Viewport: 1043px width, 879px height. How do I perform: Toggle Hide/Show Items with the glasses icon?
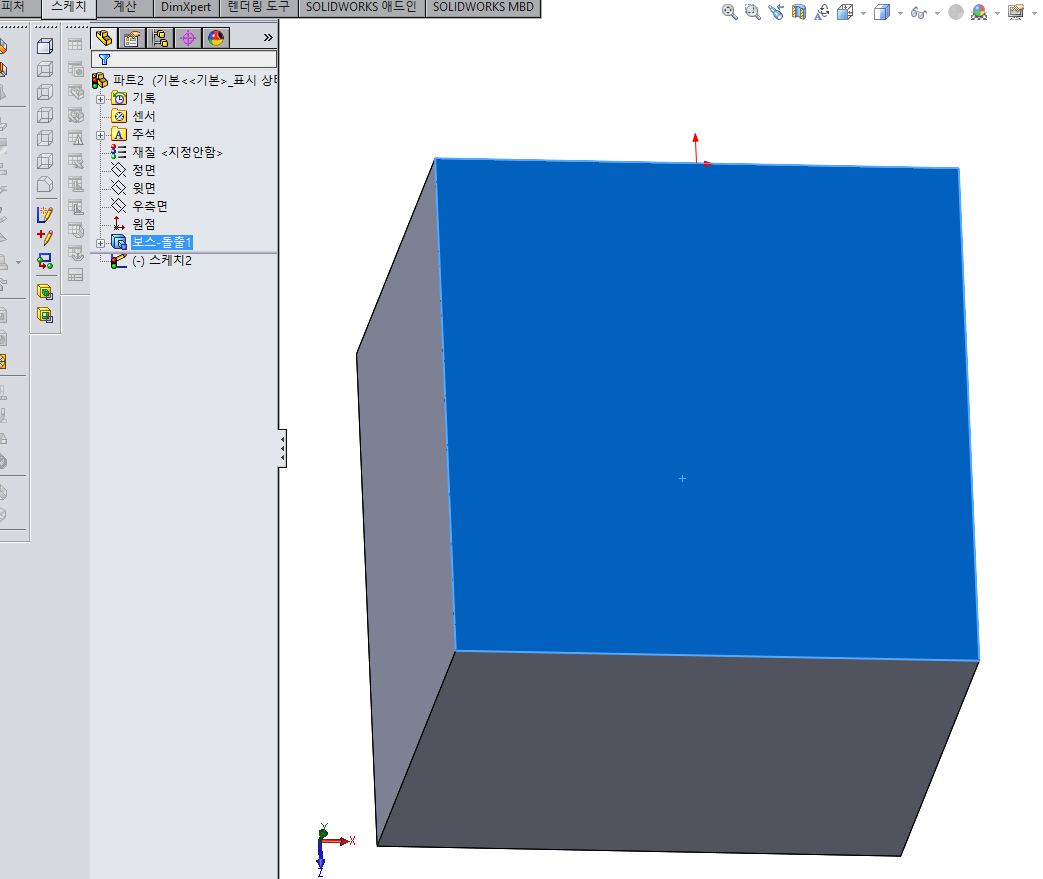pos(918,13)
